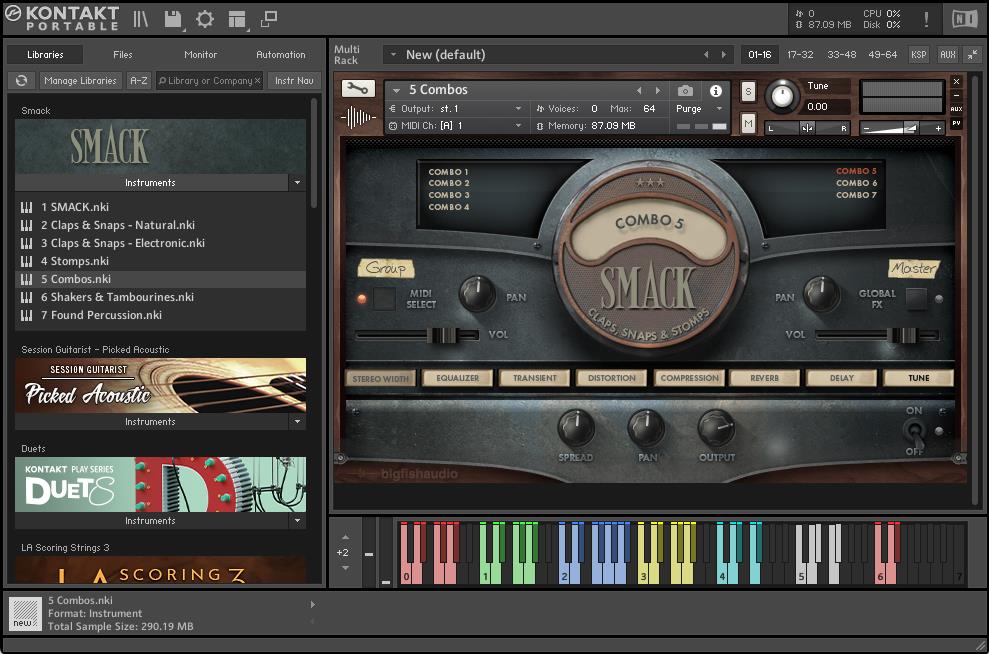Open the multi rack preset dropdown
The height and width of the screenshot is (654, 989).
point(391,55)
